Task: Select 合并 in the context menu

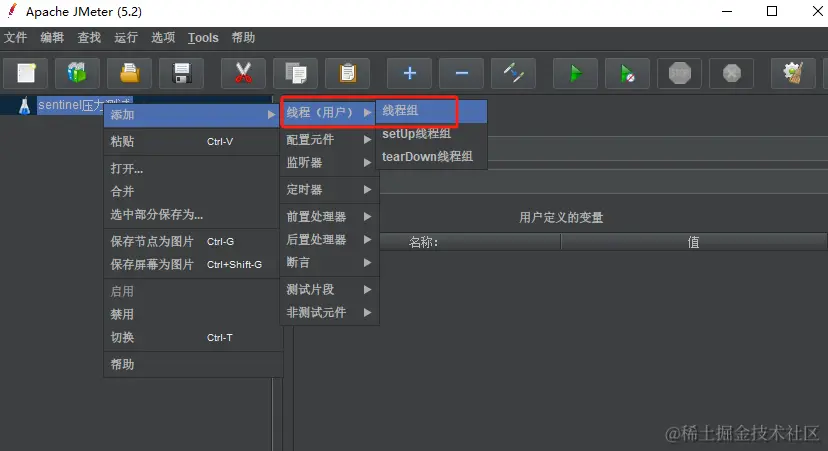Action: point(192,191)
